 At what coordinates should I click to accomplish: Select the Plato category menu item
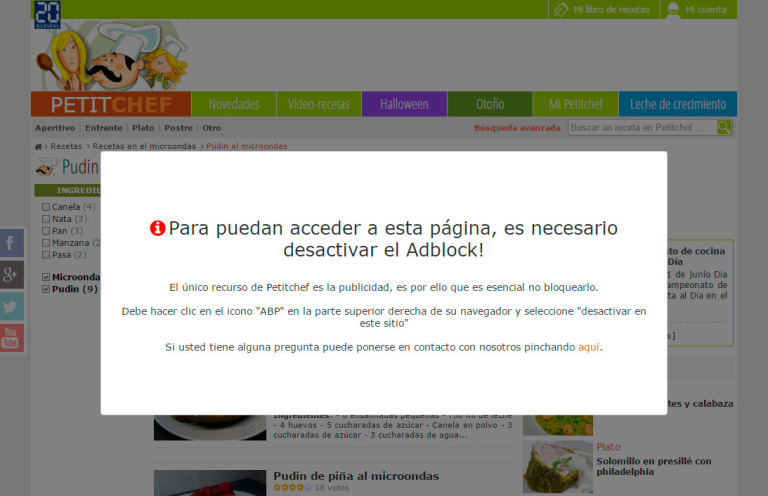click(143, 128)
